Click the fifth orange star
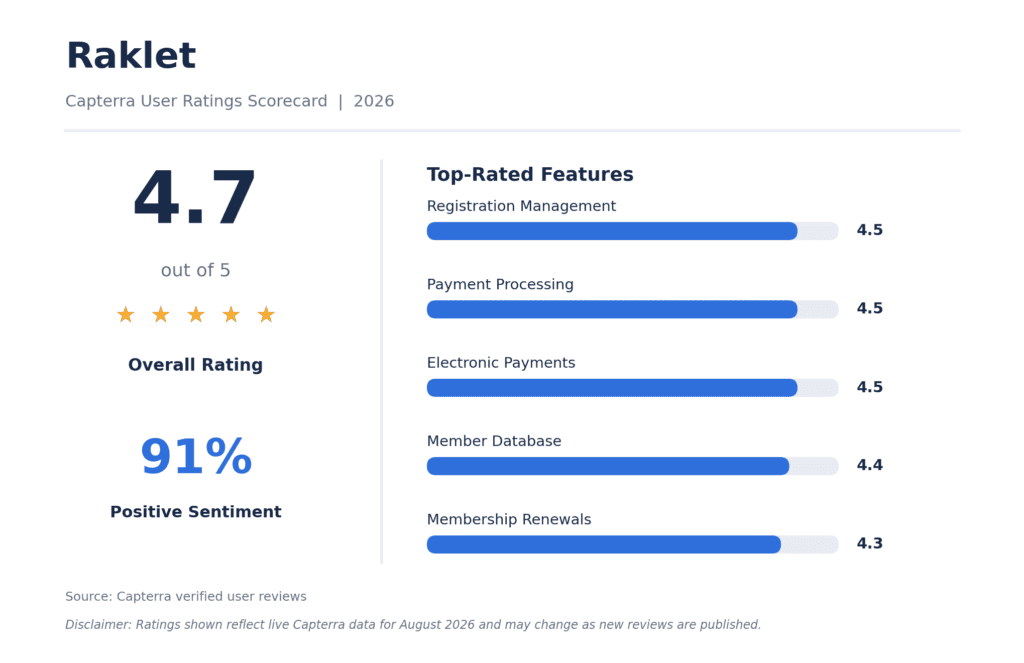 tap(266, 315)
